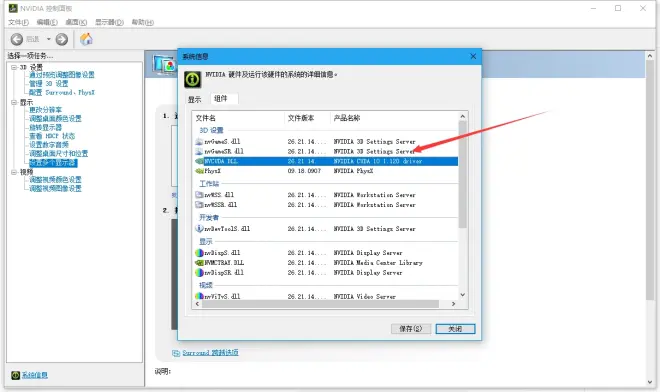Click the 关闭 button in dialog
Image resolution: width=660 pixels, height=392 pixels.
[455, 328]
